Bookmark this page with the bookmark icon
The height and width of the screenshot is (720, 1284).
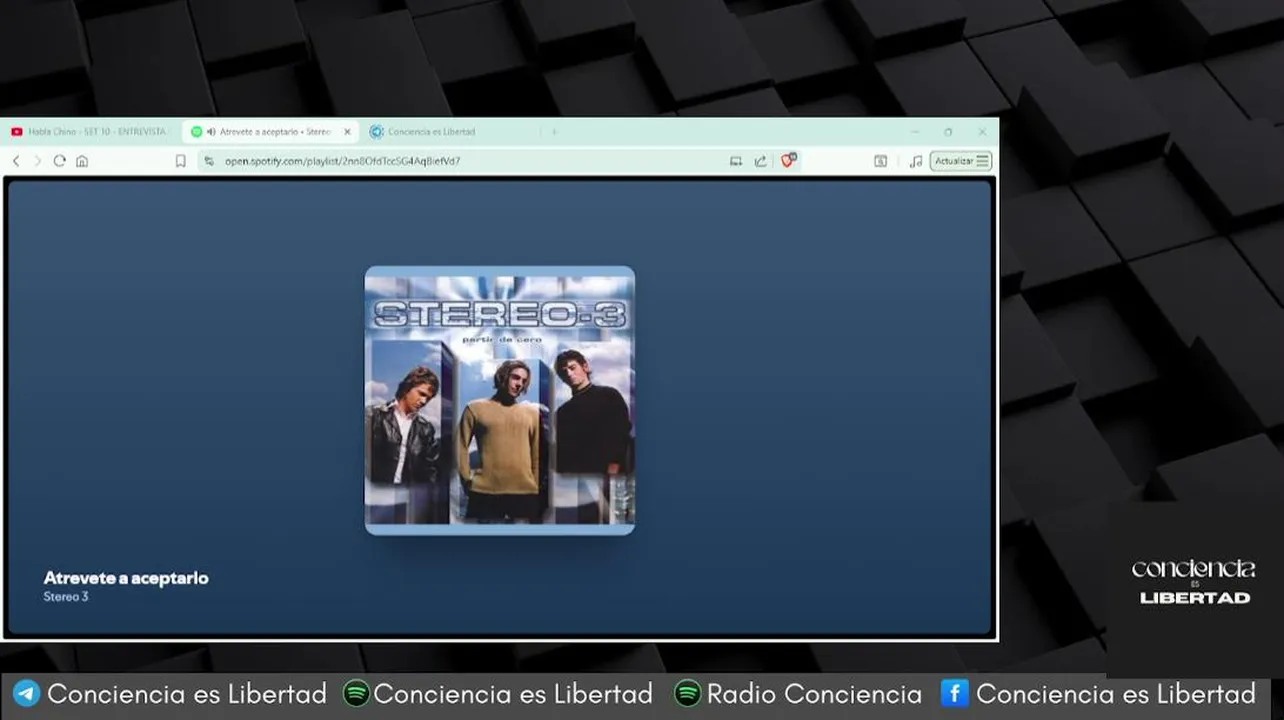pyautogui.click(x=181, y=161)
